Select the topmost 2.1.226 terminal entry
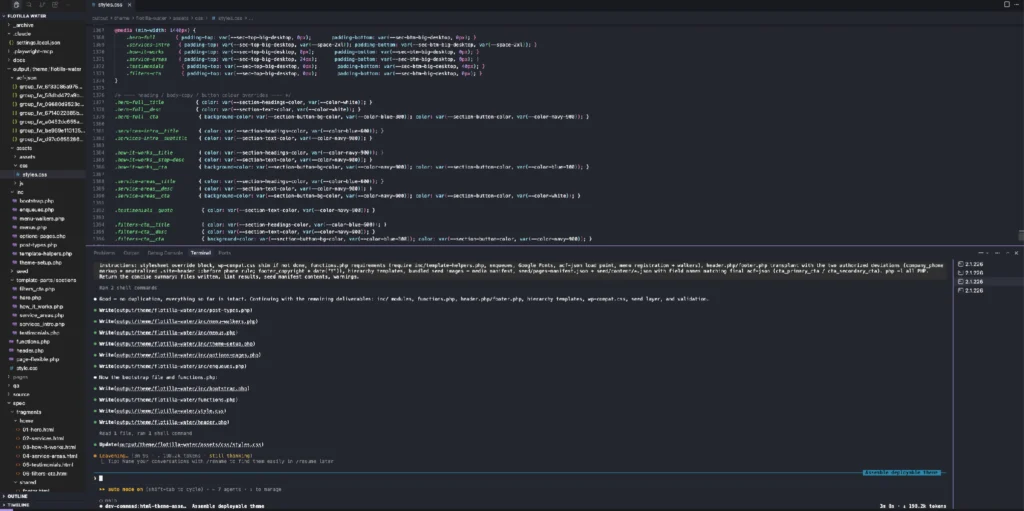1024x511 pixels. point(989,264)
